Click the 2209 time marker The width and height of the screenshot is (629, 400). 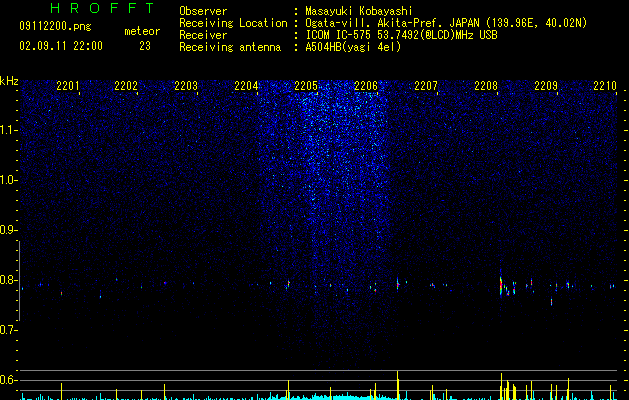click(546, 86)
